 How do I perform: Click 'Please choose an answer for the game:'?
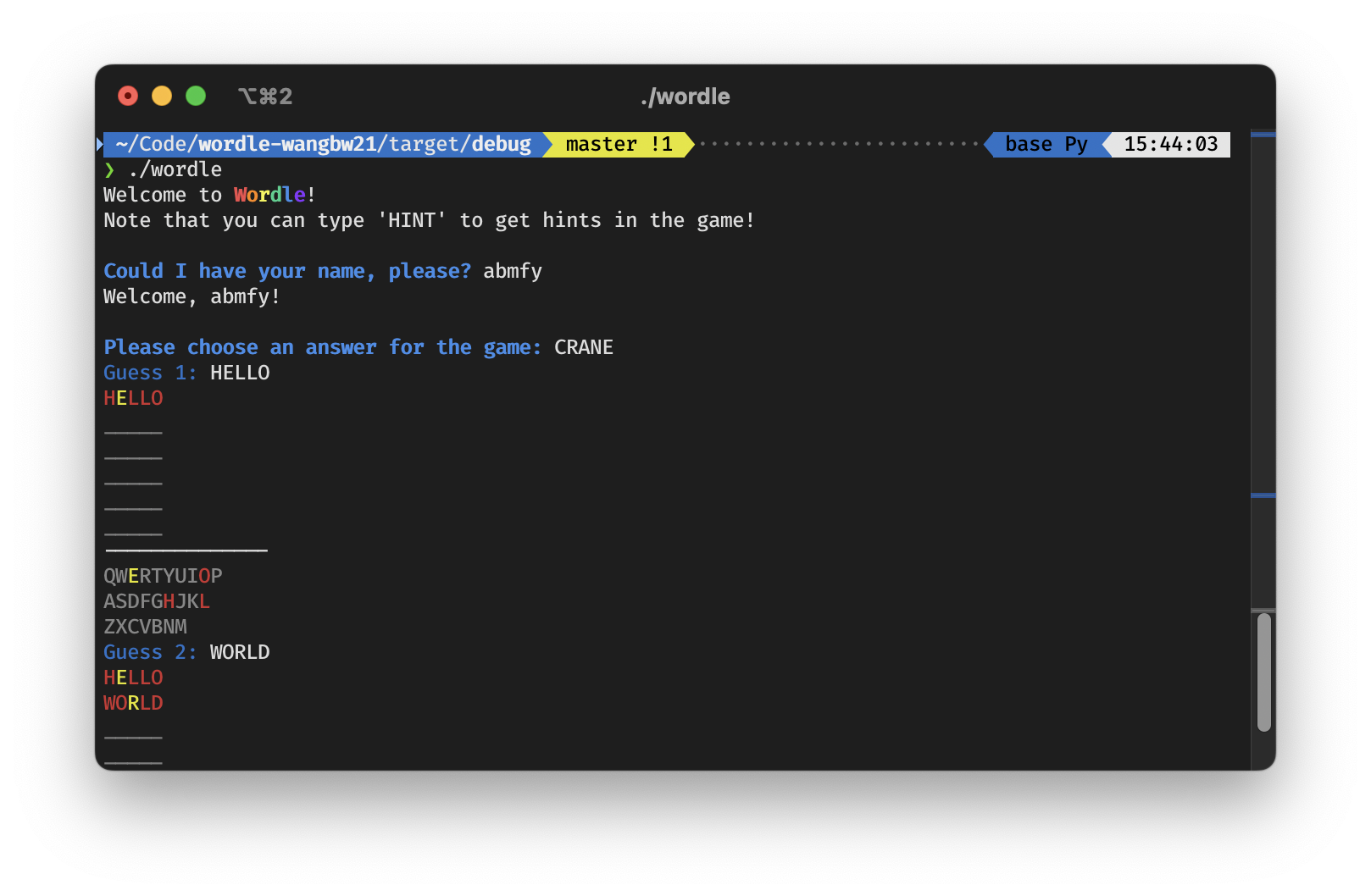[x=323, y=347]
